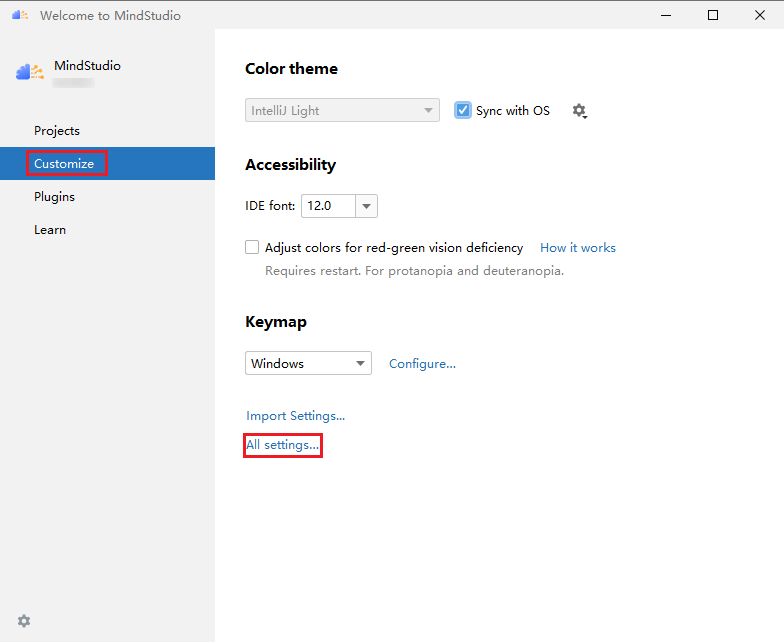Click the MindStudio title bar icon
The height and width of the screenshot is (642, 784).
point(20,15)
